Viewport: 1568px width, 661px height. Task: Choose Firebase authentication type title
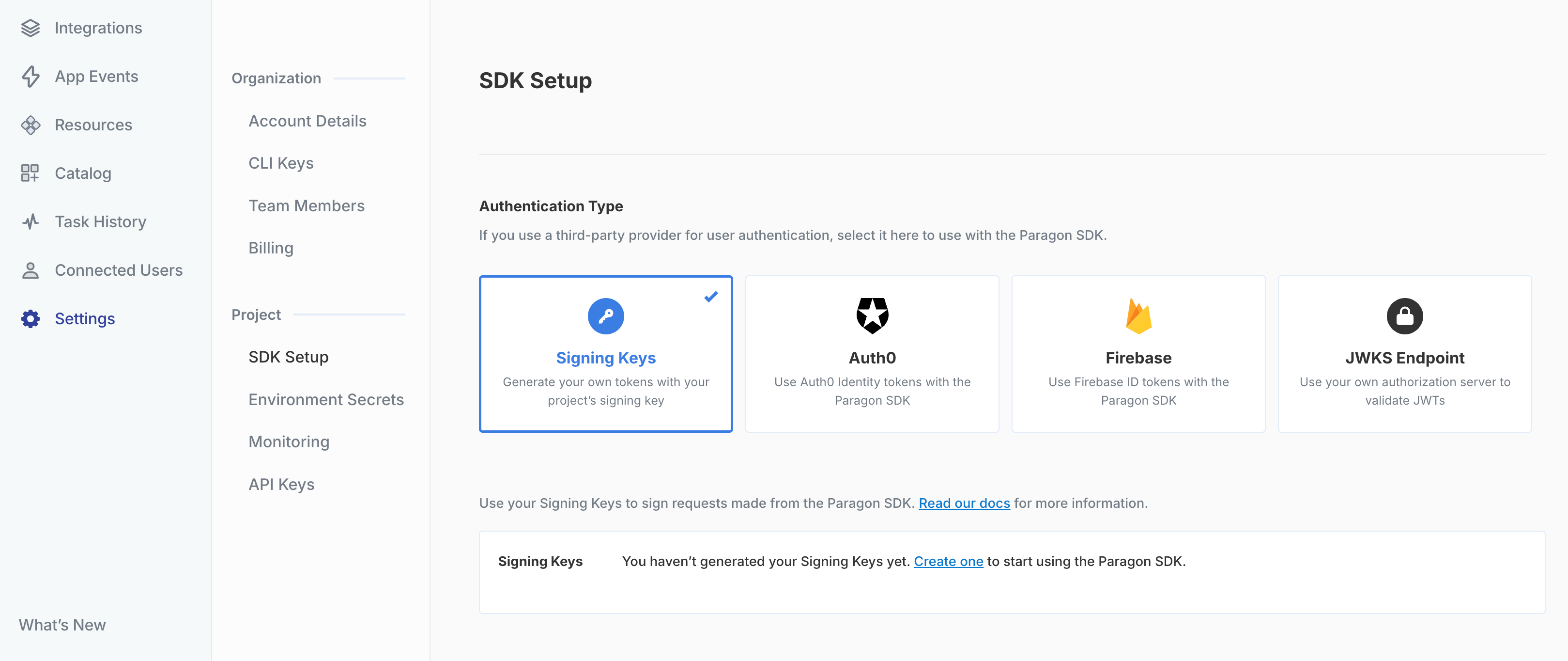coord(1138,358)
